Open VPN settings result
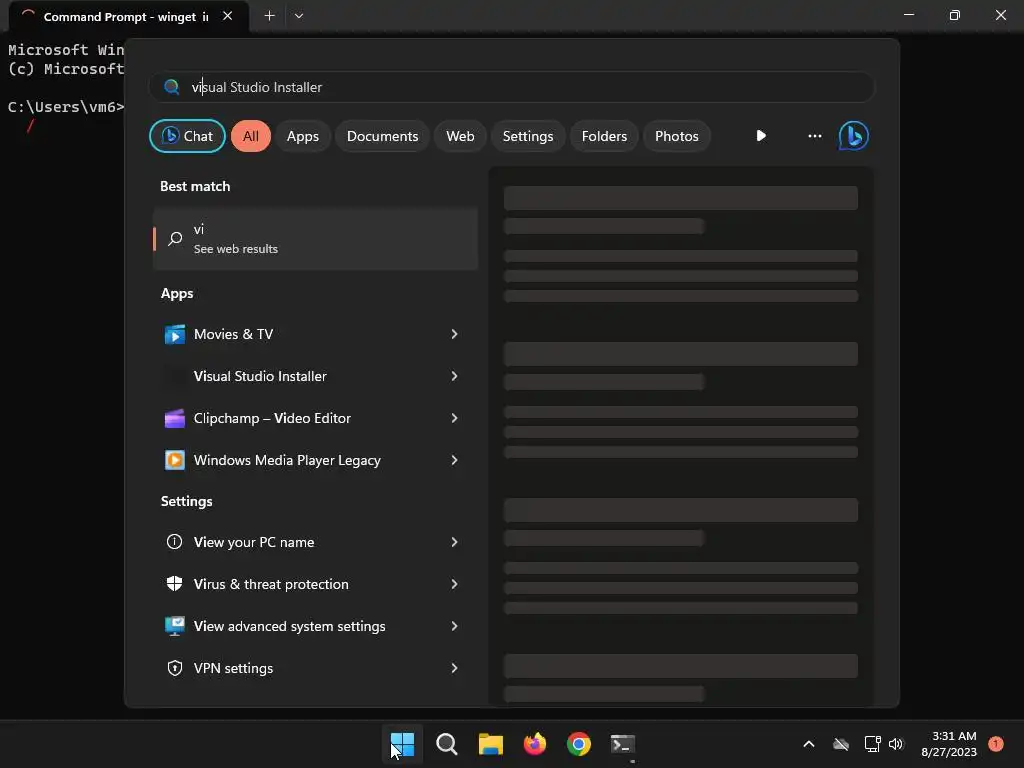The image size is (1024, 768). pyautogui.click(x=315, y=668)
